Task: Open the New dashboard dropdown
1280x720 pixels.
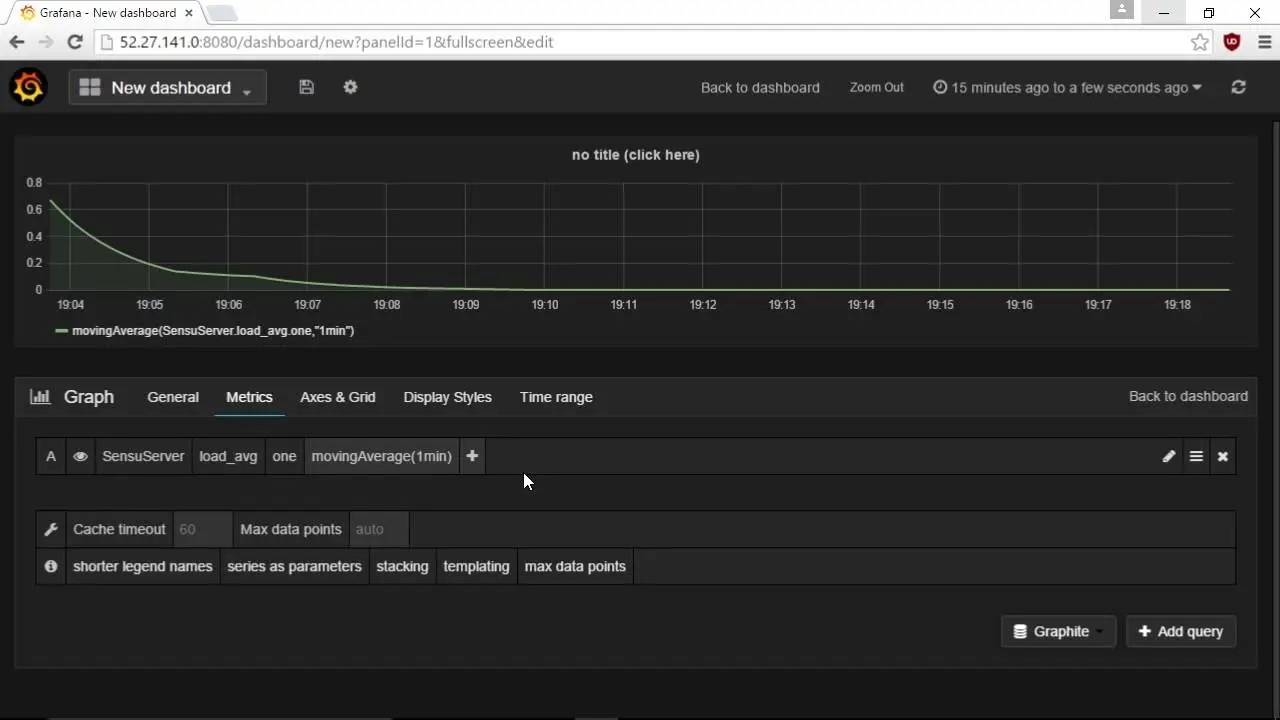Action: (x=167, y=87)
